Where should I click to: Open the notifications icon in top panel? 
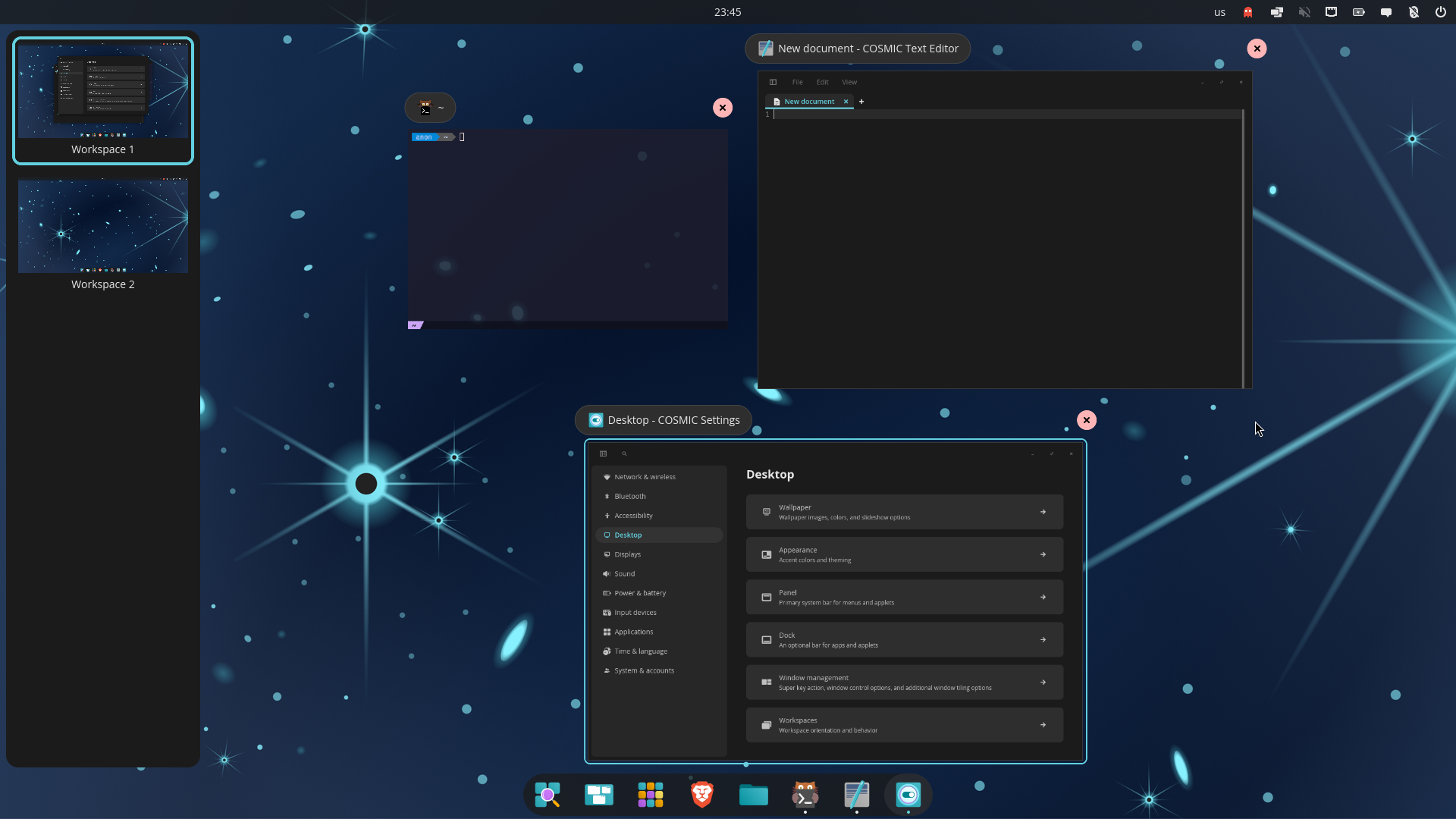(x=1386, y=12)
